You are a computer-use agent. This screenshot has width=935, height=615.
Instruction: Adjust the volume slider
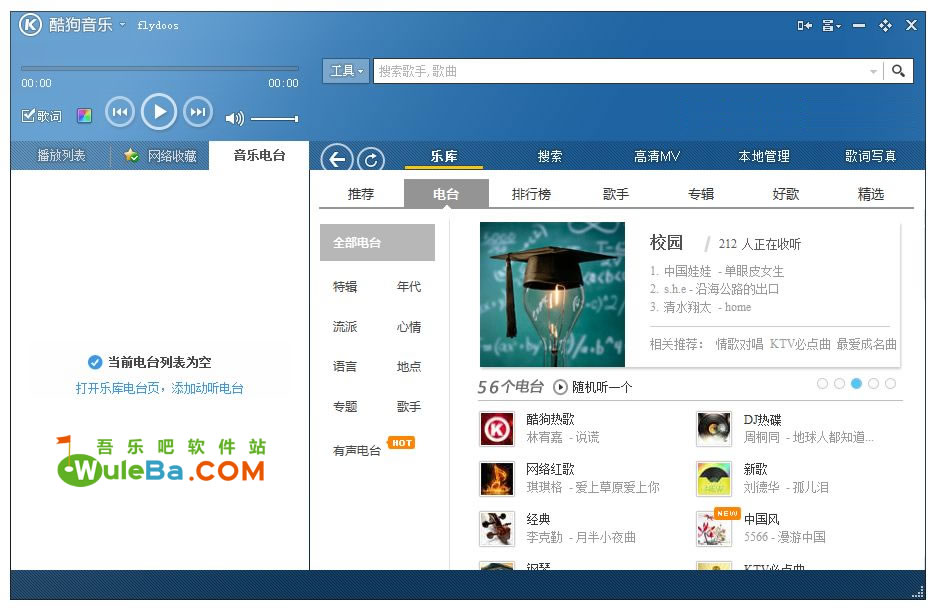click(274, 119)
